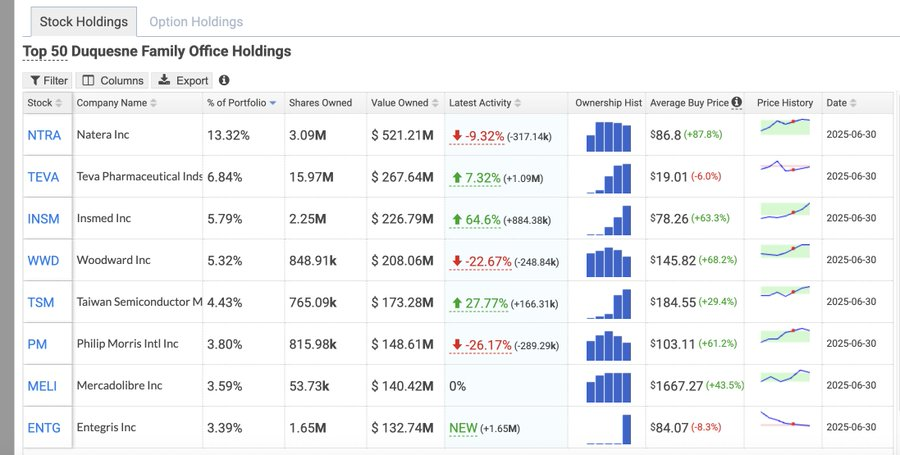This screenshot has width=900, height=455.
Task: Click the Taiwan Semiconductor ownership history chart
Action: click(x=608, y=304)
